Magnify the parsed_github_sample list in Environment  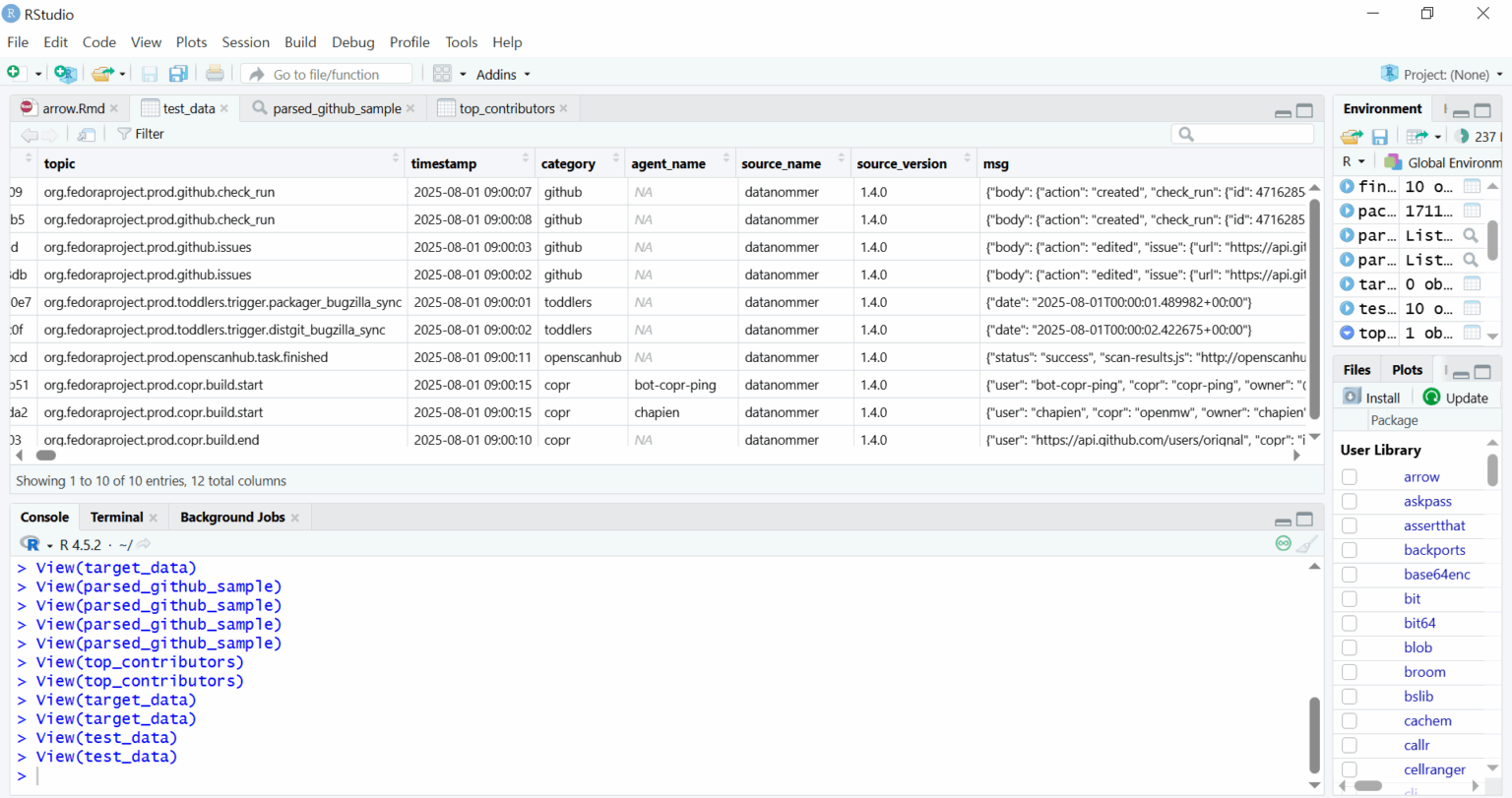click(1471, 235)
